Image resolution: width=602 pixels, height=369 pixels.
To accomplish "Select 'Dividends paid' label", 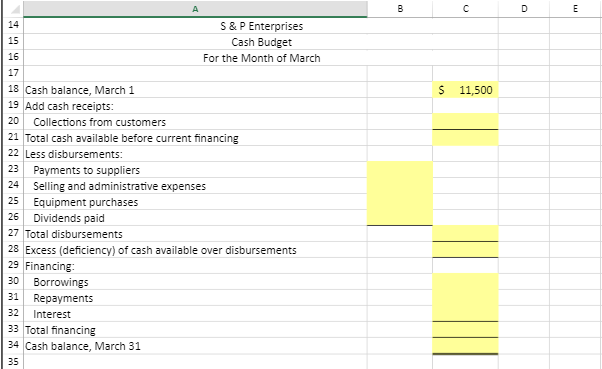I will click(x=69, y=218).
